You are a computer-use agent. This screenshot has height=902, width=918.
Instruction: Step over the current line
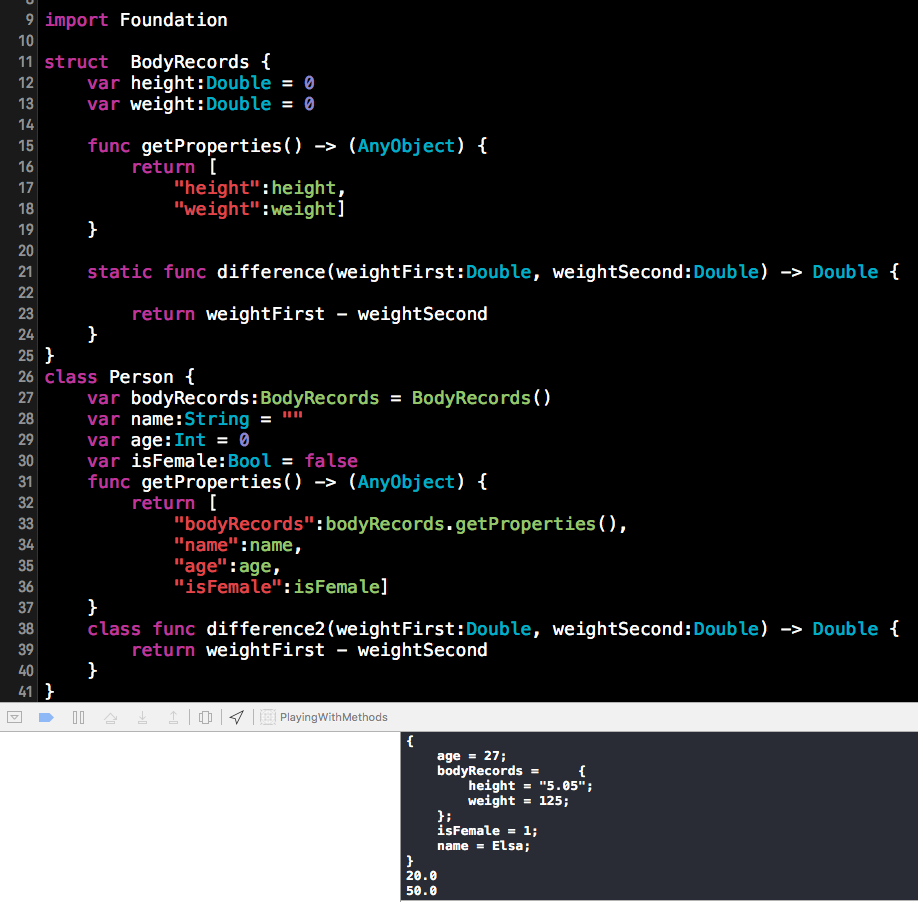pyautogui.click(x=110, y=717)
